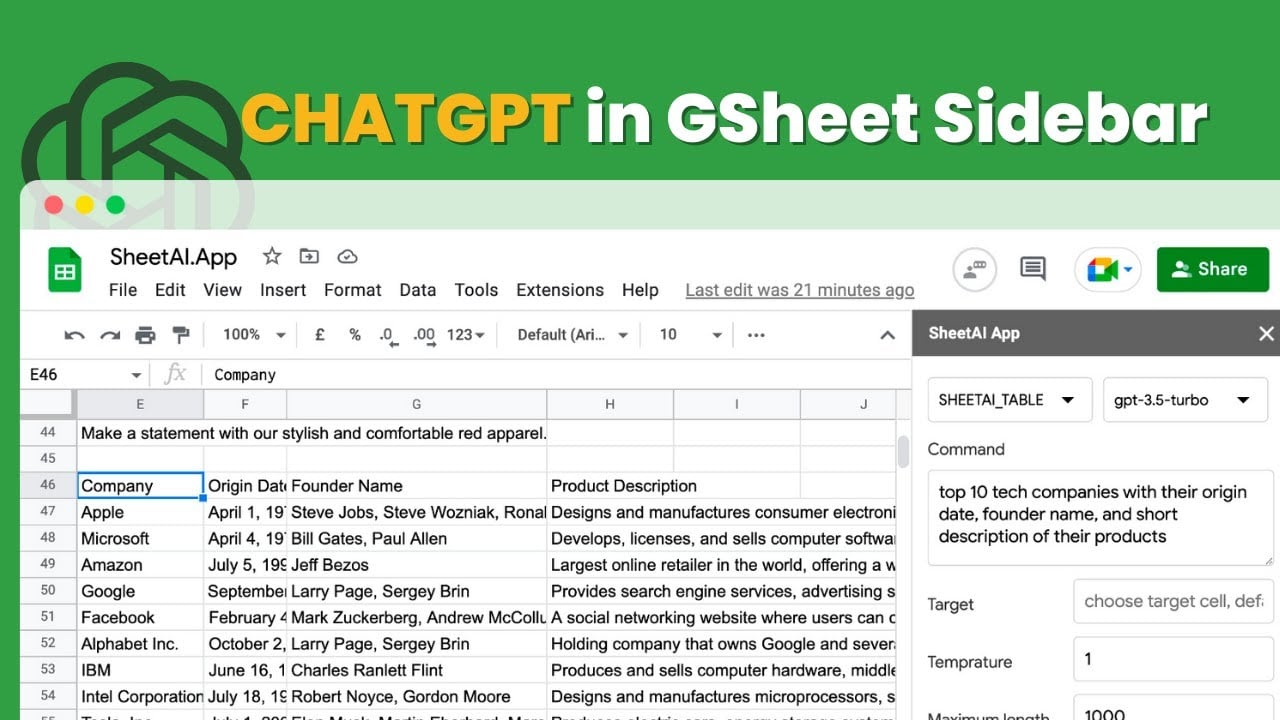Image resolution: width=1280 pixels, height=720 pixels.
Task: Decrease decimal places
Action: 388,336
